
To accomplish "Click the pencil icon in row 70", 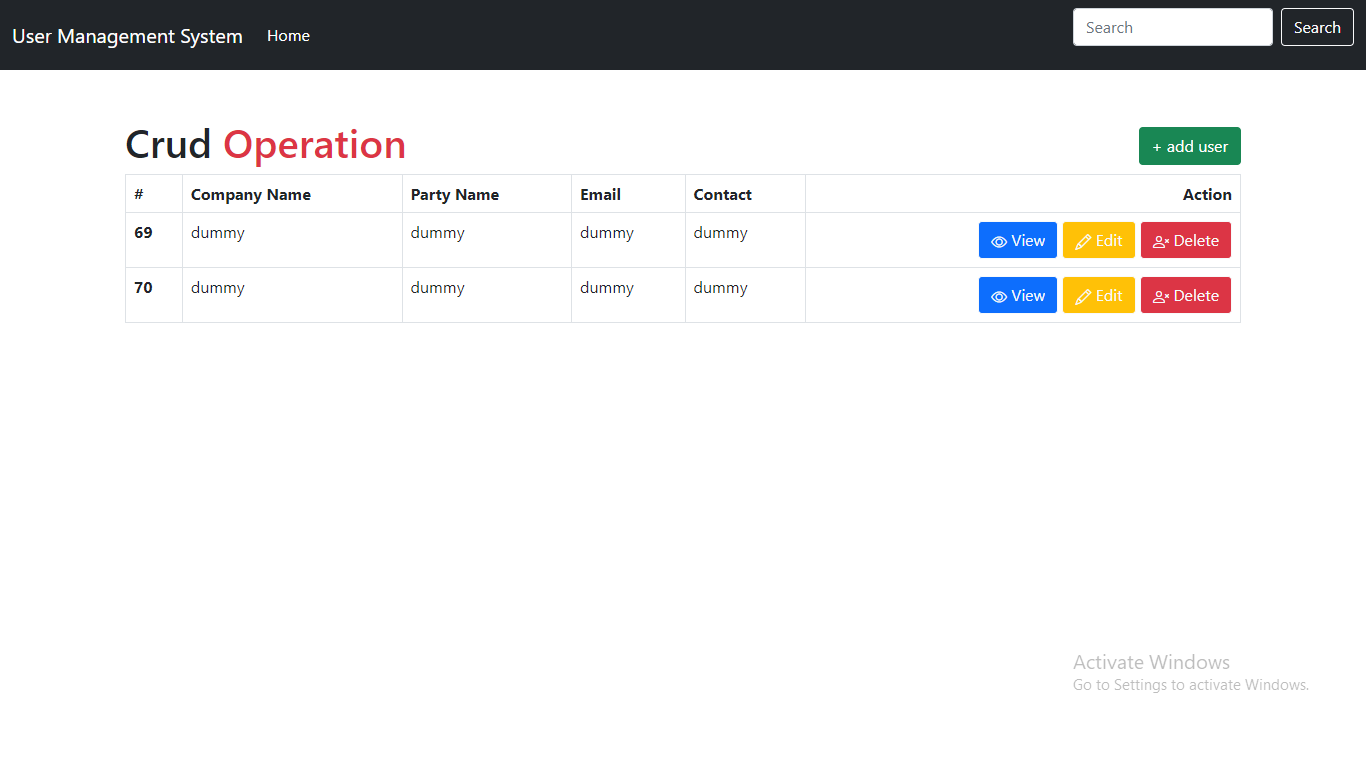I will [x=1082, y=297].
